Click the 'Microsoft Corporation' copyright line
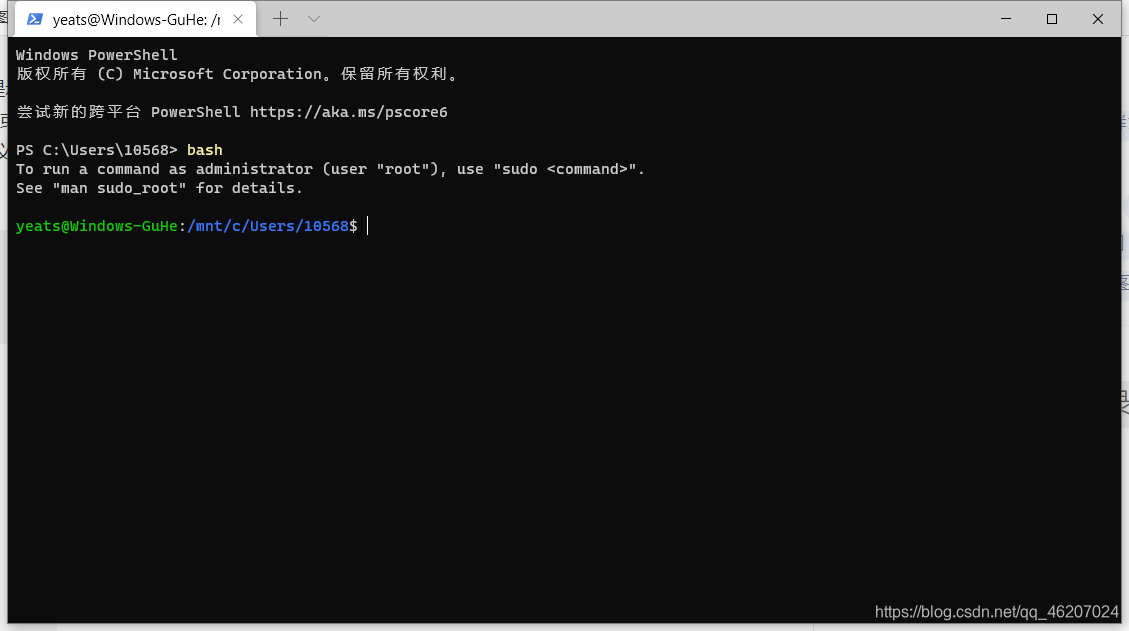The width and height of the screenshot is (1129, 631). pyautogui.click(x=238, y=74)
